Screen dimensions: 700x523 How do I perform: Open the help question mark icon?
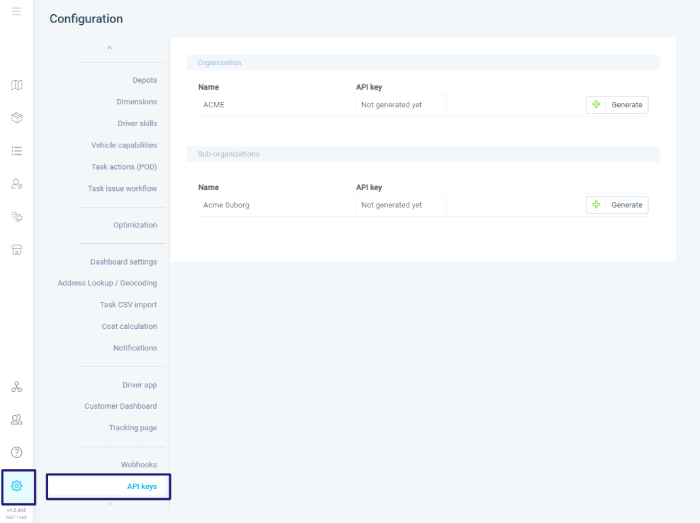[17, 452]
